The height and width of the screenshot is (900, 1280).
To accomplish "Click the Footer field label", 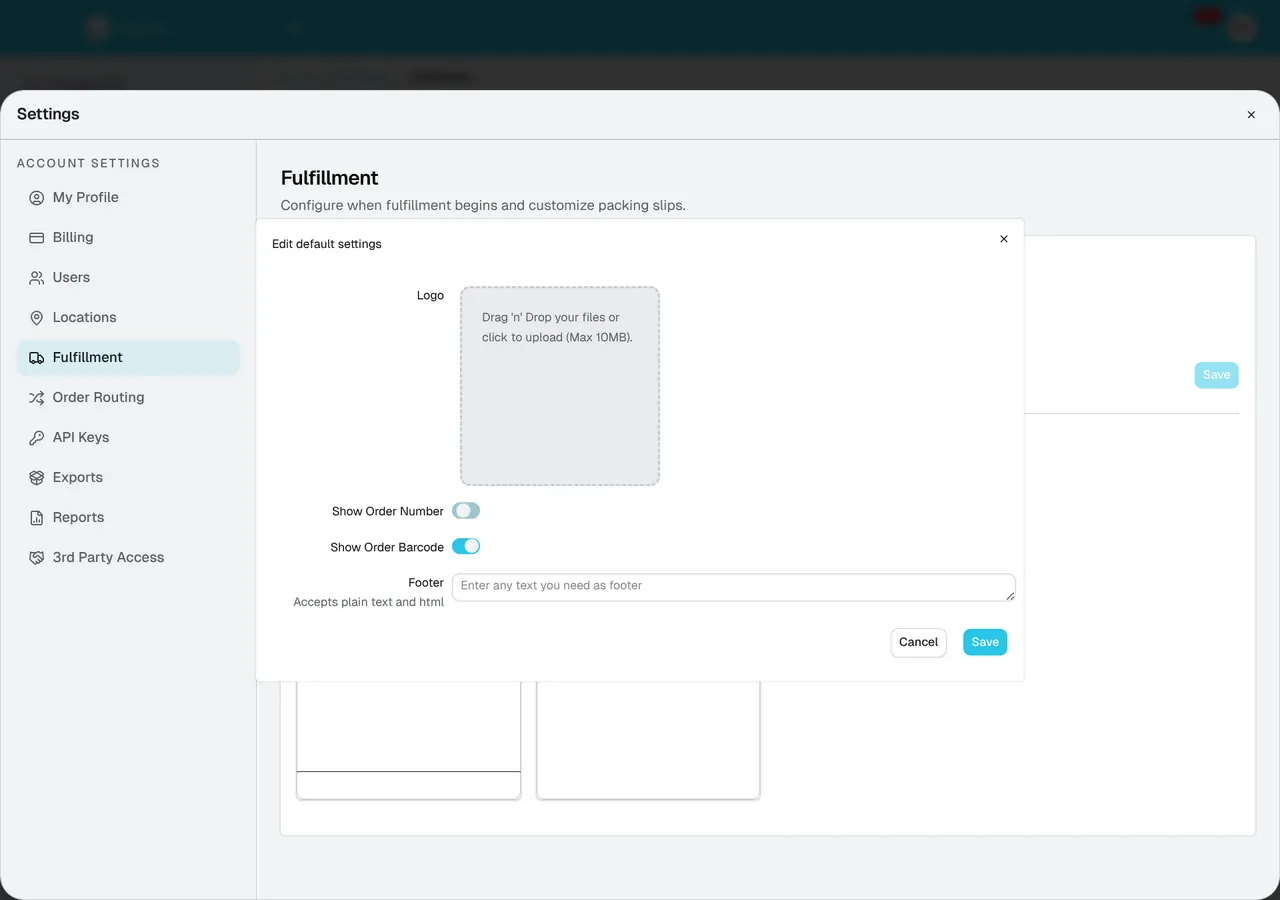I will pos(426,582).
